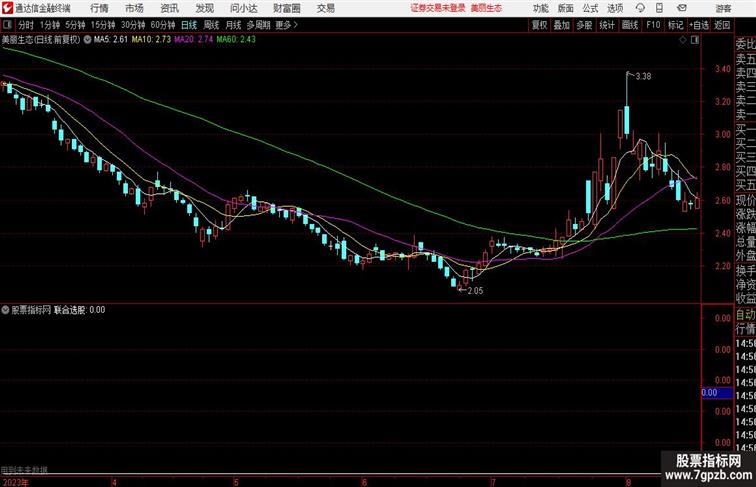Click the red 美丽生态 label in title bar
The height and width of the screenshot is (487, 756).
[x=486, y=8]
